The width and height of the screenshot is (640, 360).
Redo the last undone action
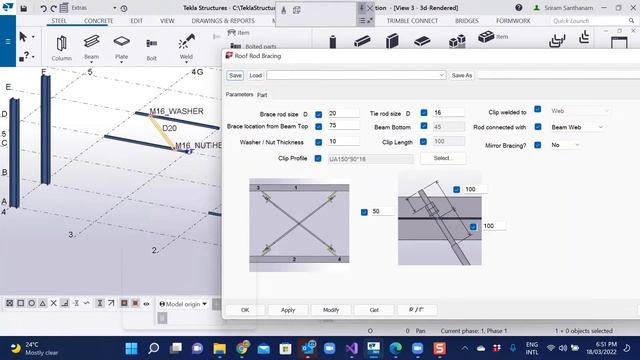[53, 8]
